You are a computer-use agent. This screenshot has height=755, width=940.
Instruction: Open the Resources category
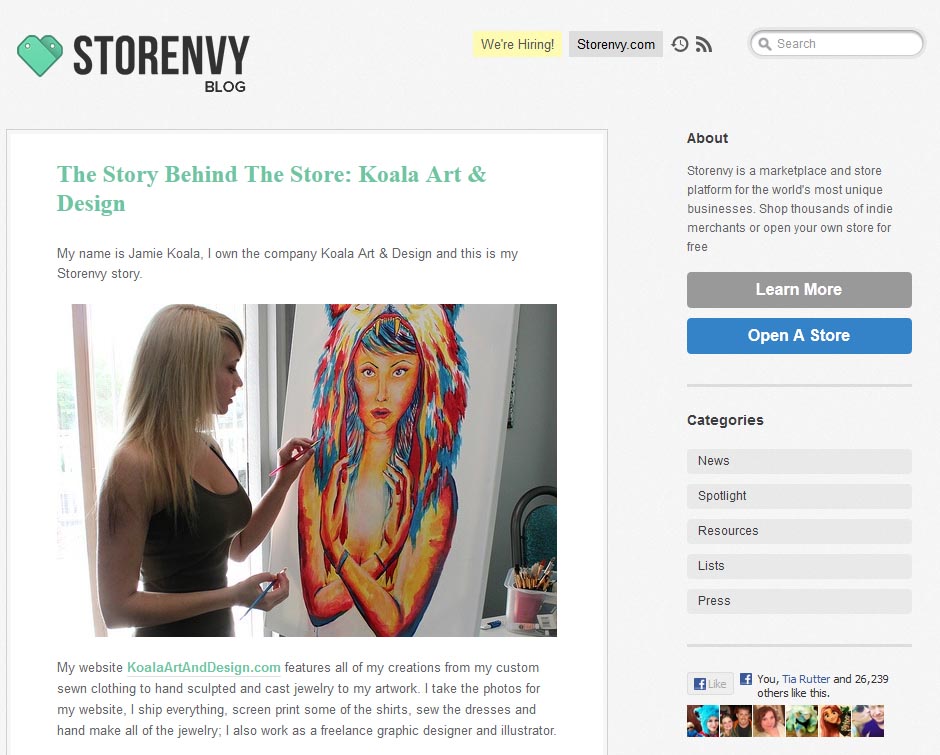pos(799,531)
